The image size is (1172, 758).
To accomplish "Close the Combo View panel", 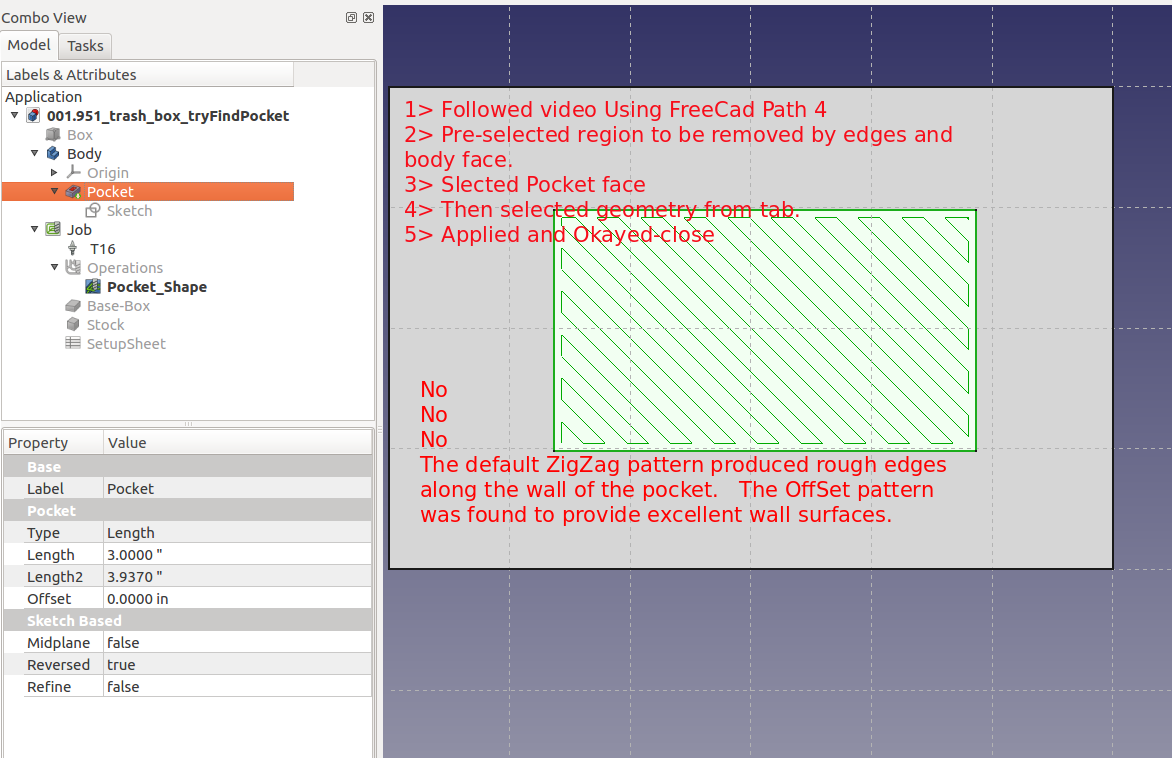I will 368,18.
